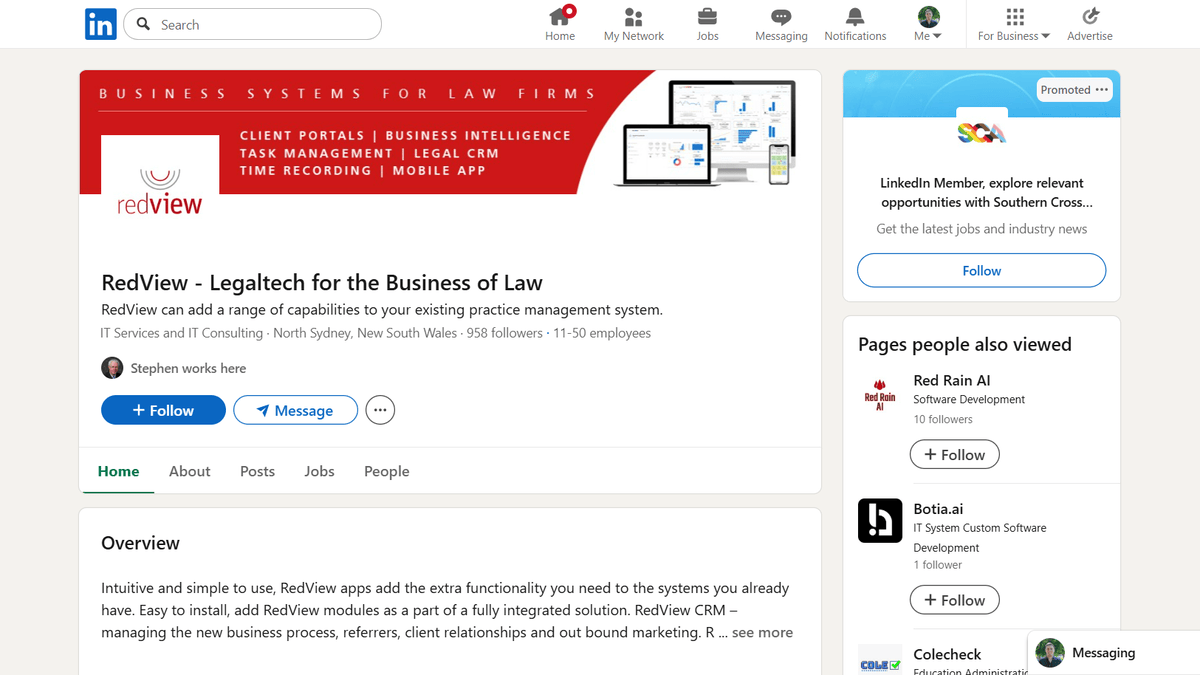Click the search magnifier icon
1200x675 pixels.
click(x=144, y=24)
